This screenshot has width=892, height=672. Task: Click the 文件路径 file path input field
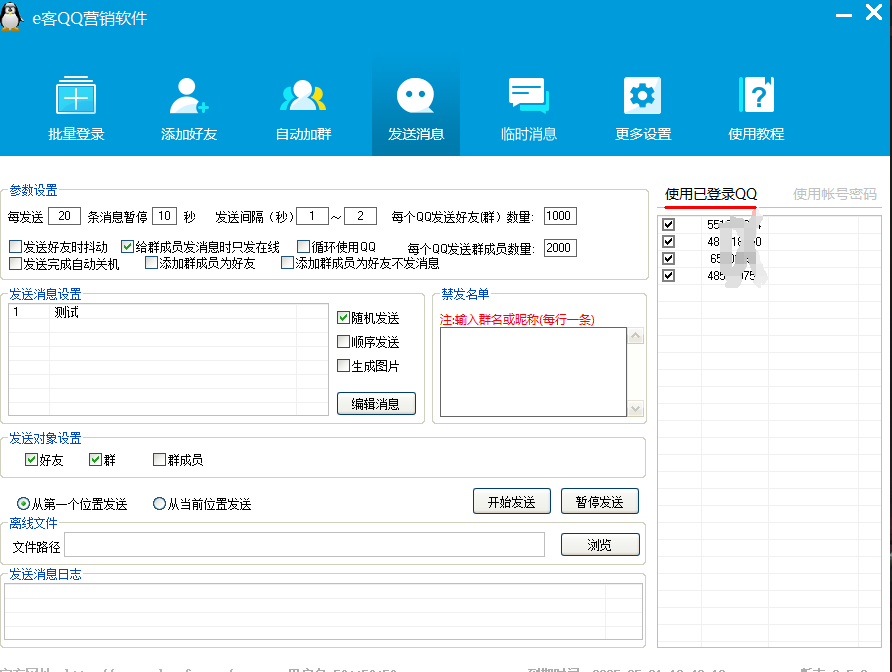pyautogui.click(x=304, y=545)
